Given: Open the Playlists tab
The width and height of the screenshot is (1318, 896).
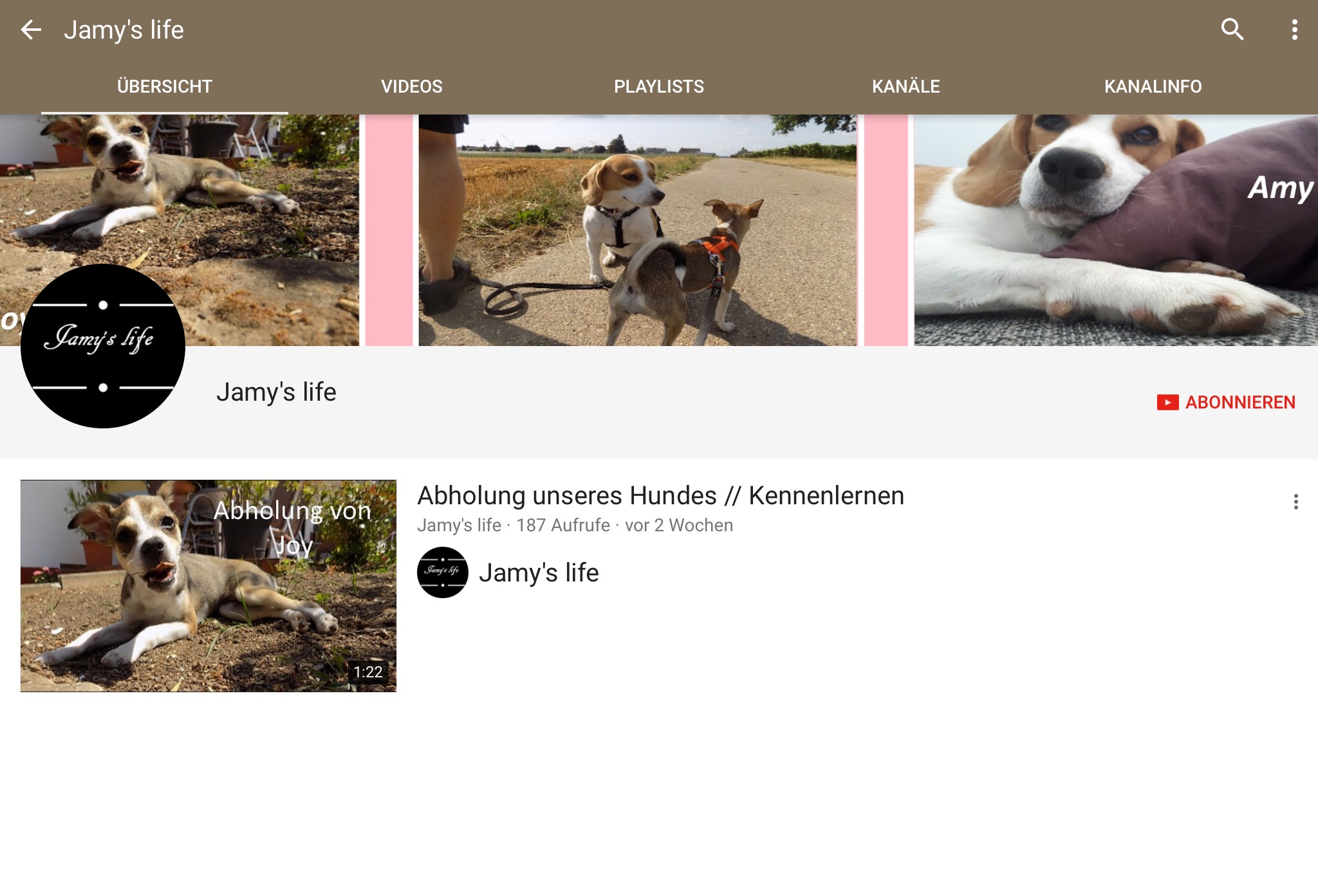Looking at the screenshot, I should (x=658, y=86).
